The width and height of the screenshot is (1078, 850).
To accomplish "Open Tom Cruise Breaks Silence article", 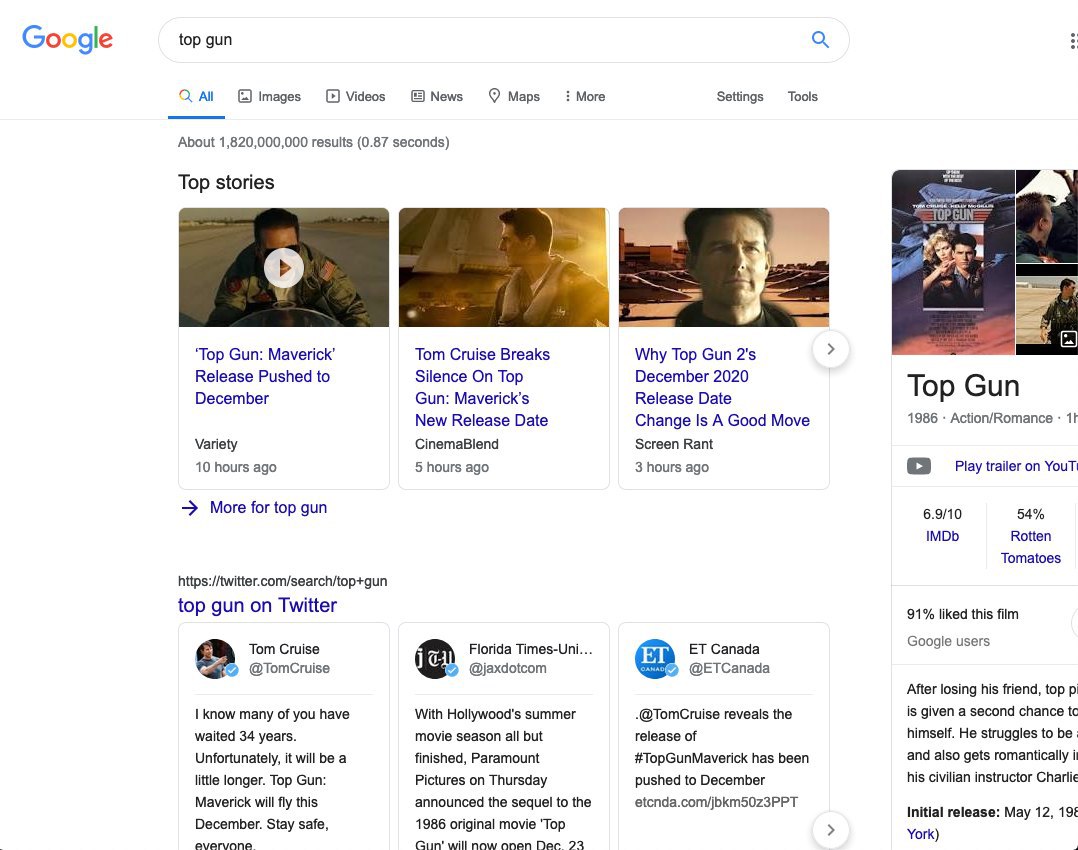I will point(481,387).
